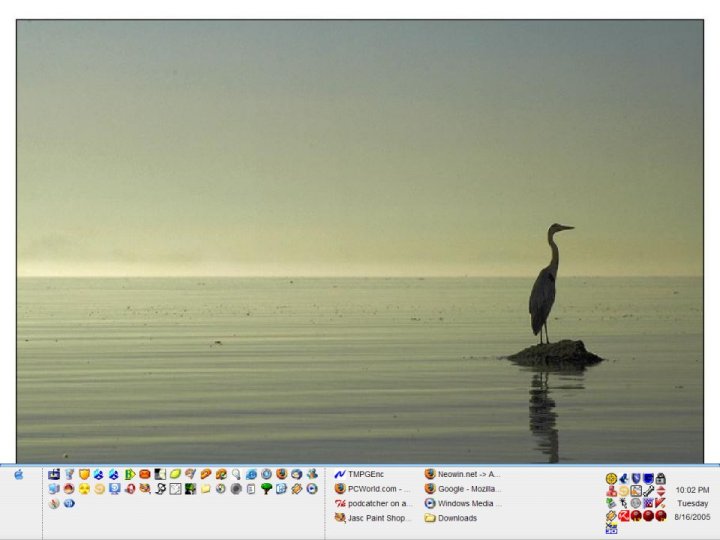
Task: Click the yellow gear wheel tray icon
Action: click(612, 478)
